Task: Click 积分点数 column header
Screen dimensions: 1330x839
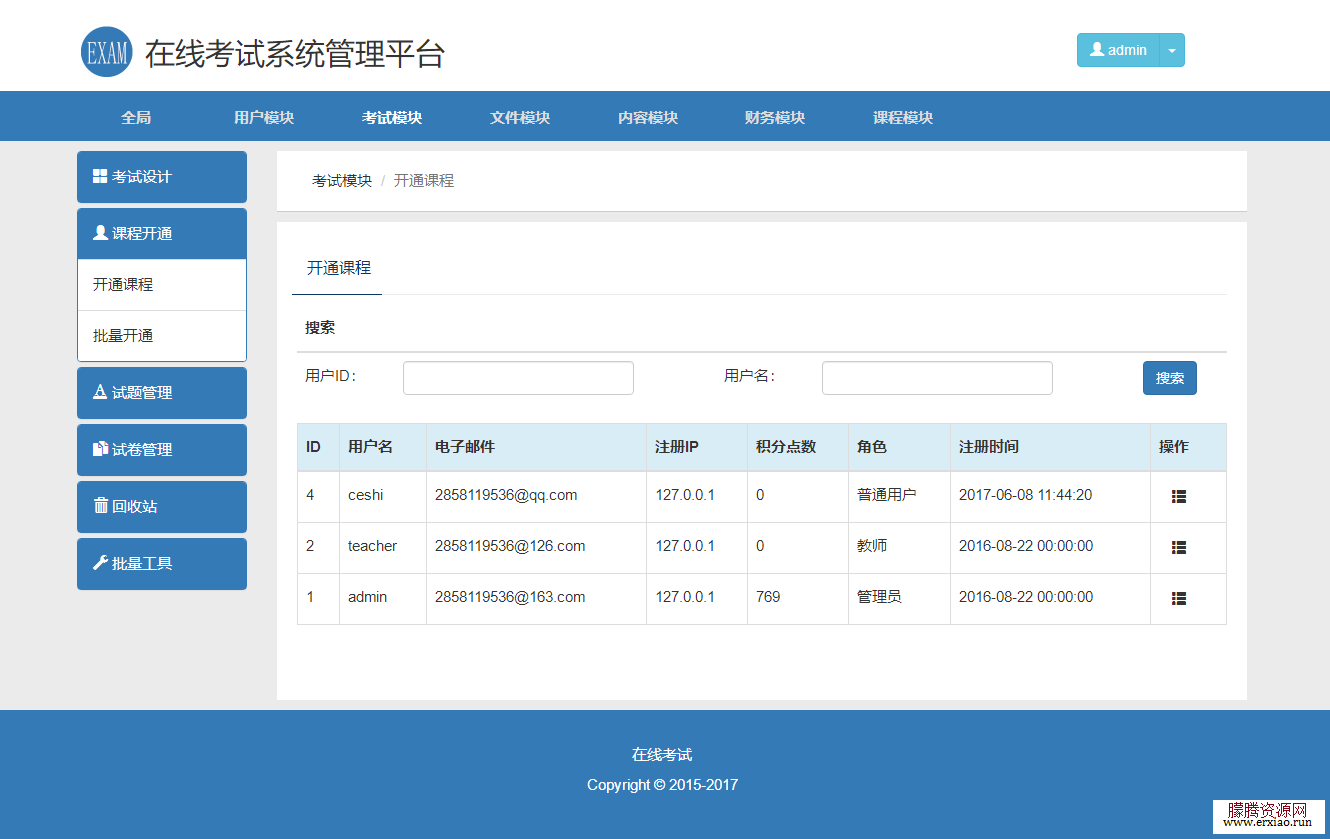Action: [786, 447]
